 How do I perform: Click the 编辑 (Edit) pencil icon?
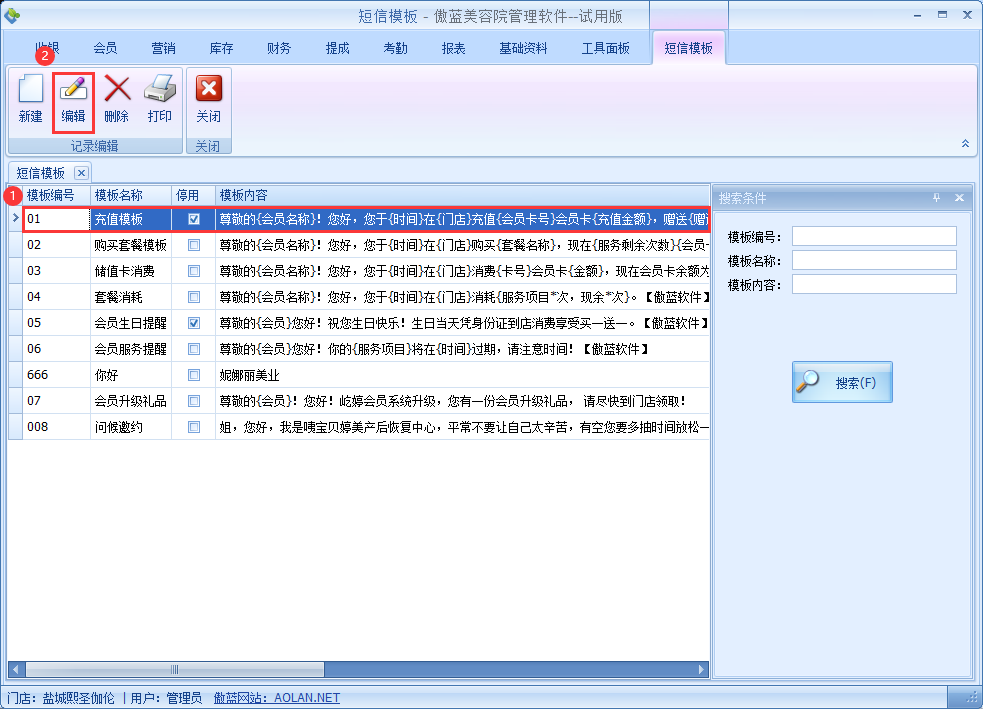pyautogui.click(x=73, y=91)
